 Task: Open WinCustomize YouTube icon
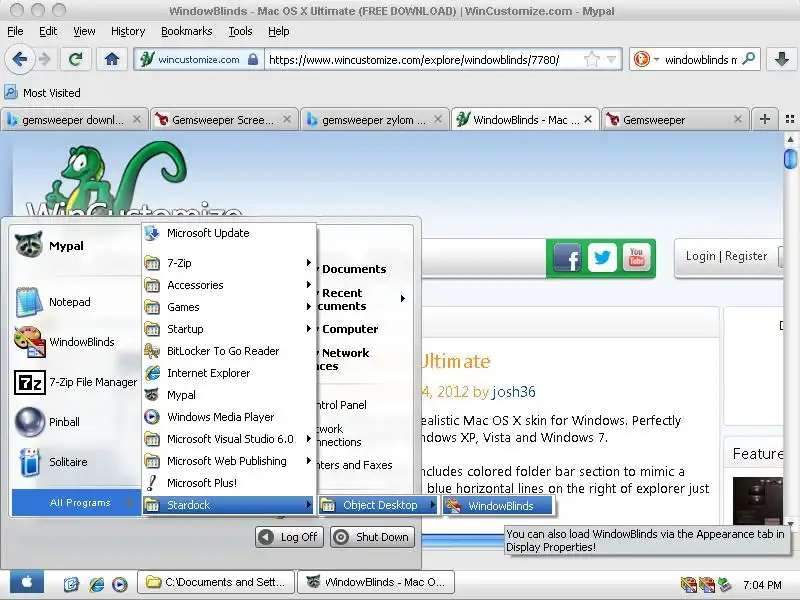[636, 258]
